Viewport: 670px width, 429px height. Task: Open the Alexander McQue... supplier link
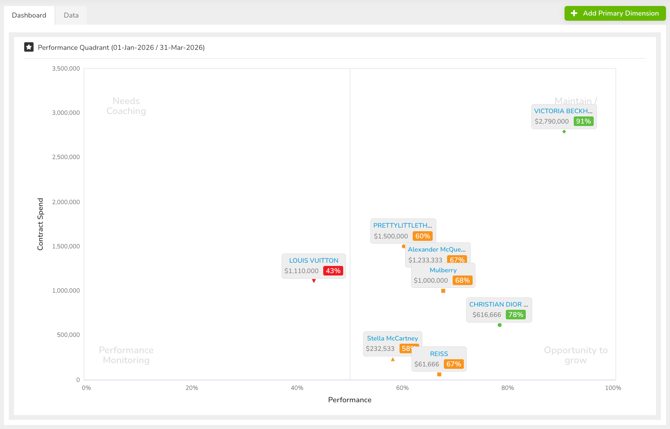coord(436,249)
